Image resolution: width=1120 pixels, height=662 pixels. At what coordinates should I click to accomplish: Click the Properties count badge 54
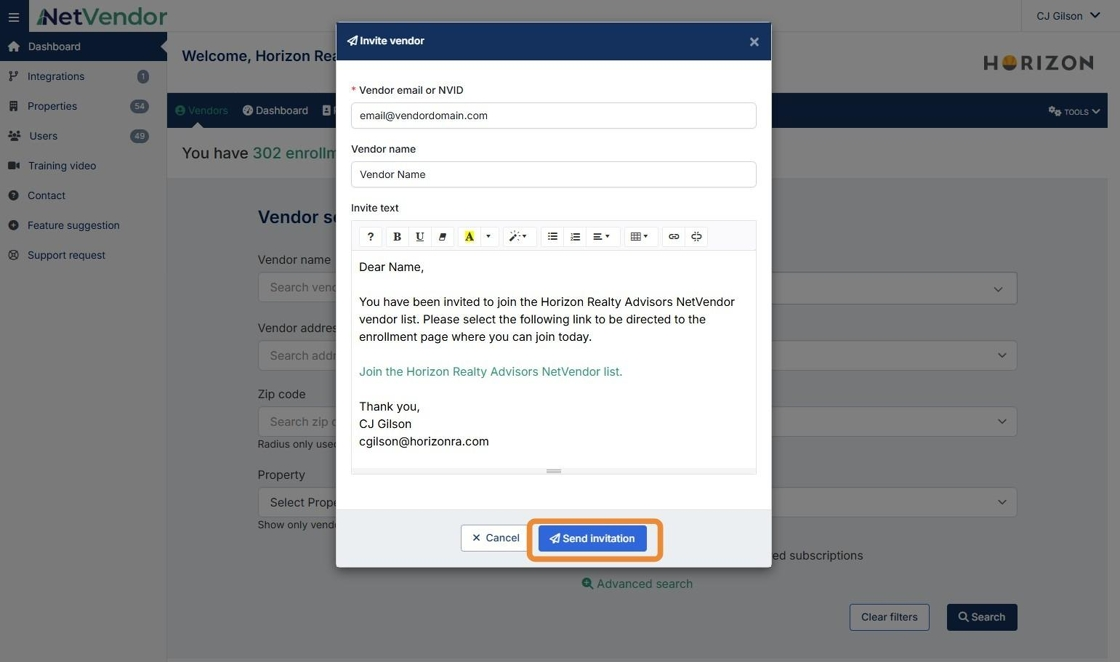[x=139, y=106]
